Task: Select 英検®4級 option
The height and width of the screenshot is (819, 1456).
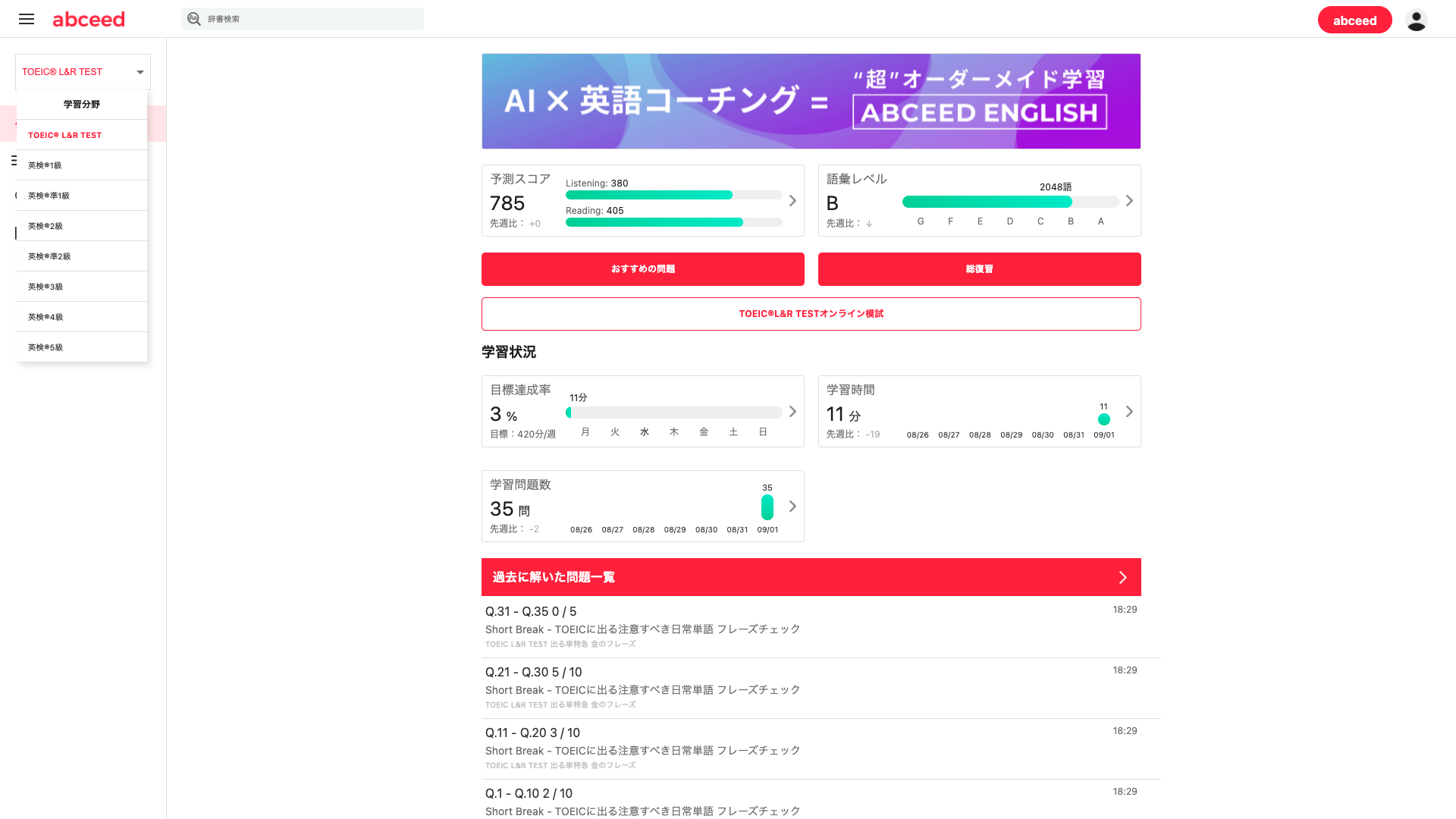Action: 82,317
